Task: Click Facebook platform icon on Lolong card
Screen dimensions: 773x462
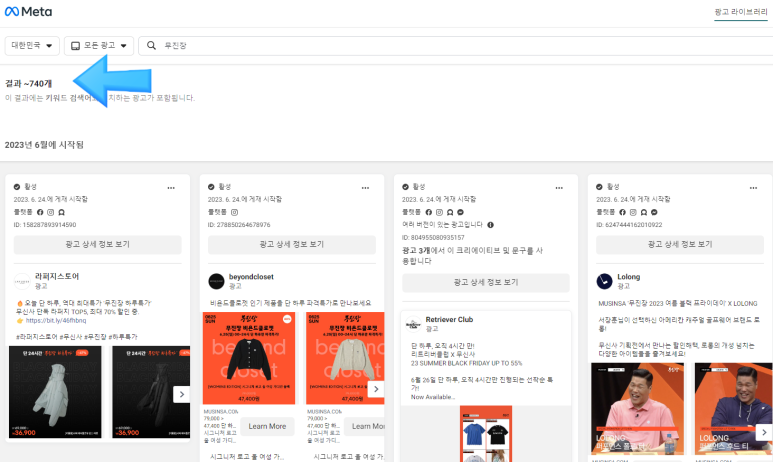Action: (x=622, y=213)
